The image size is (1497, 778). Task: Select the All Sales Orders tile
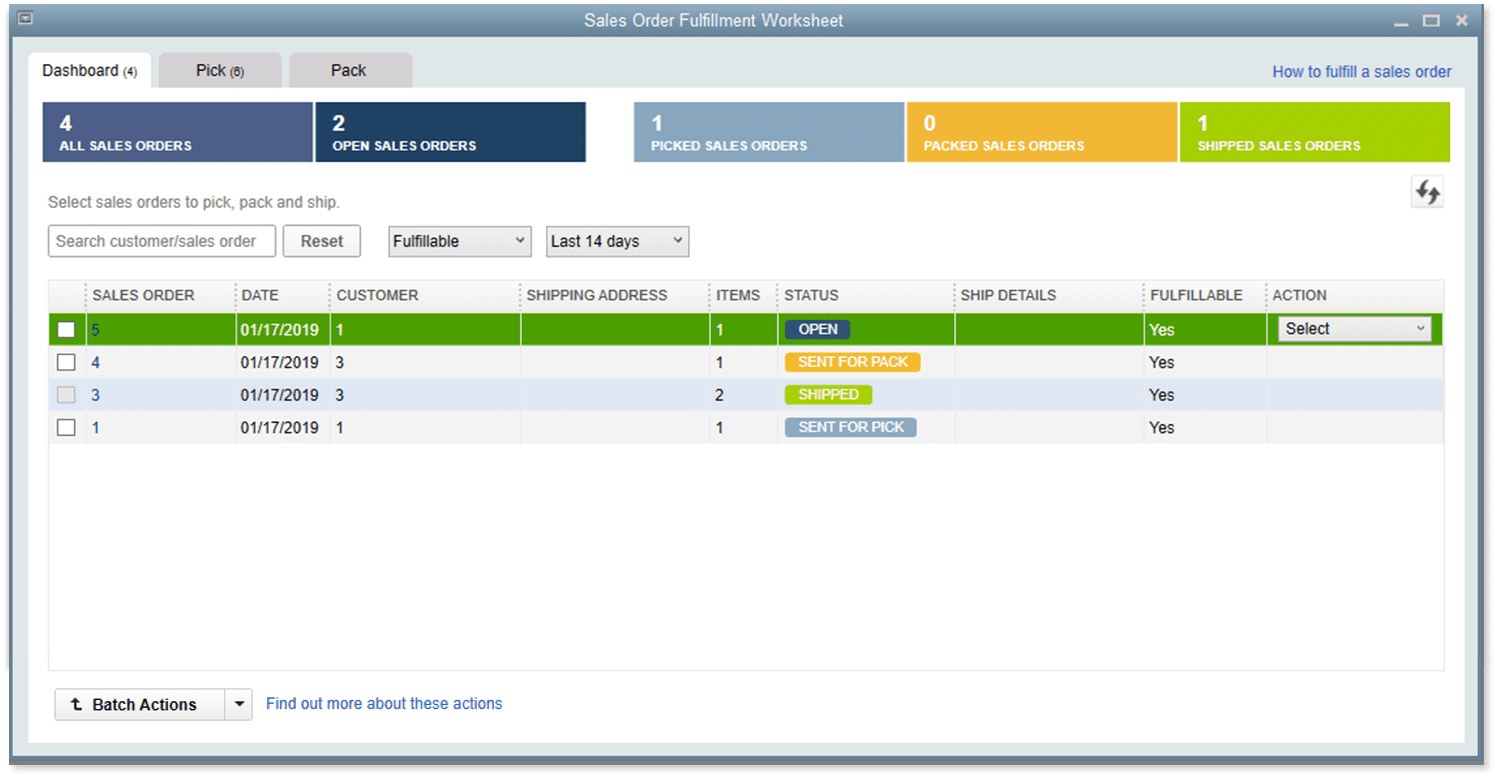[x=178, y=132]
